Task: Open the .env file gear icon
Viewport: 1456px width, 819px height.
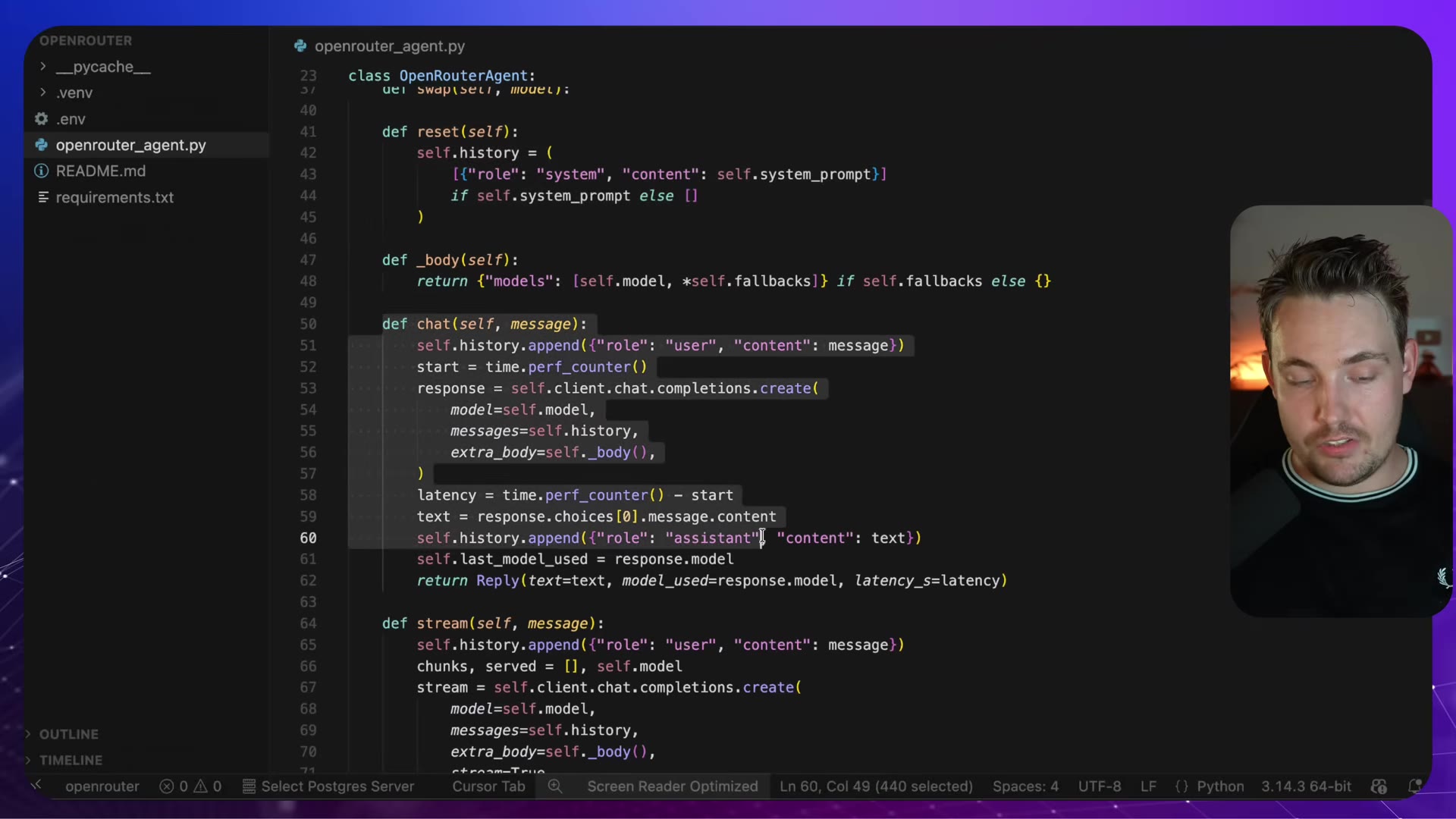Action: click(42, 119)
